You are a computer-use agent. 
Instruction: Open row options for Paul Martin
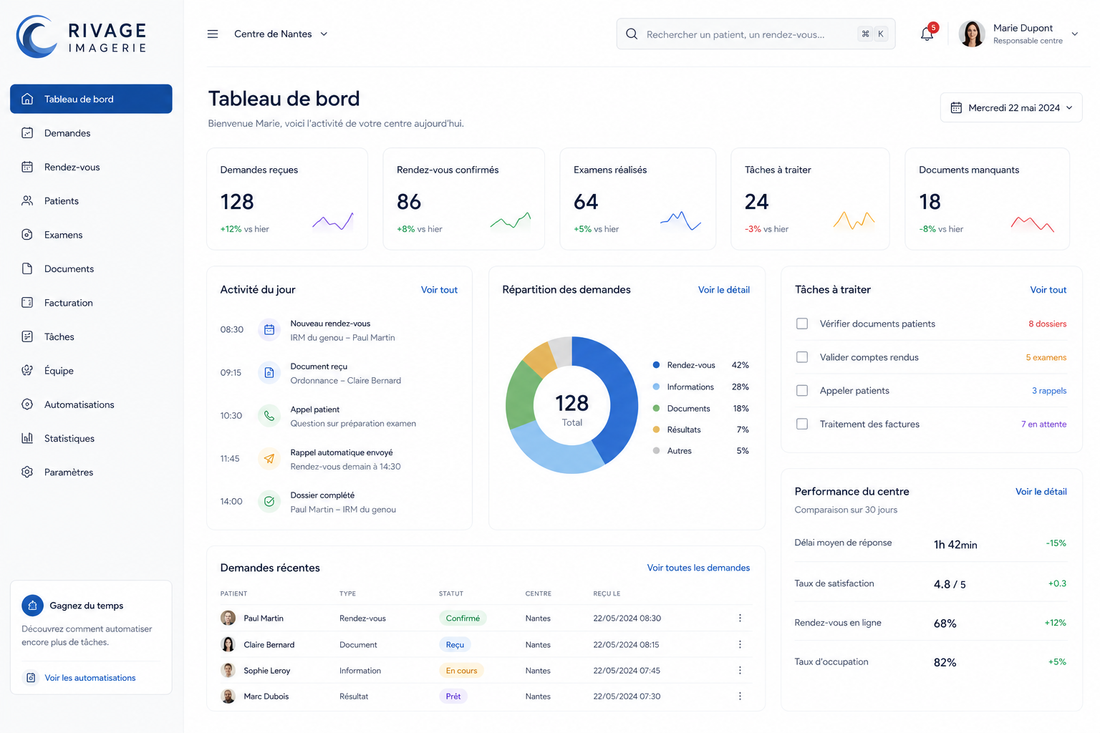click(739, 618)
